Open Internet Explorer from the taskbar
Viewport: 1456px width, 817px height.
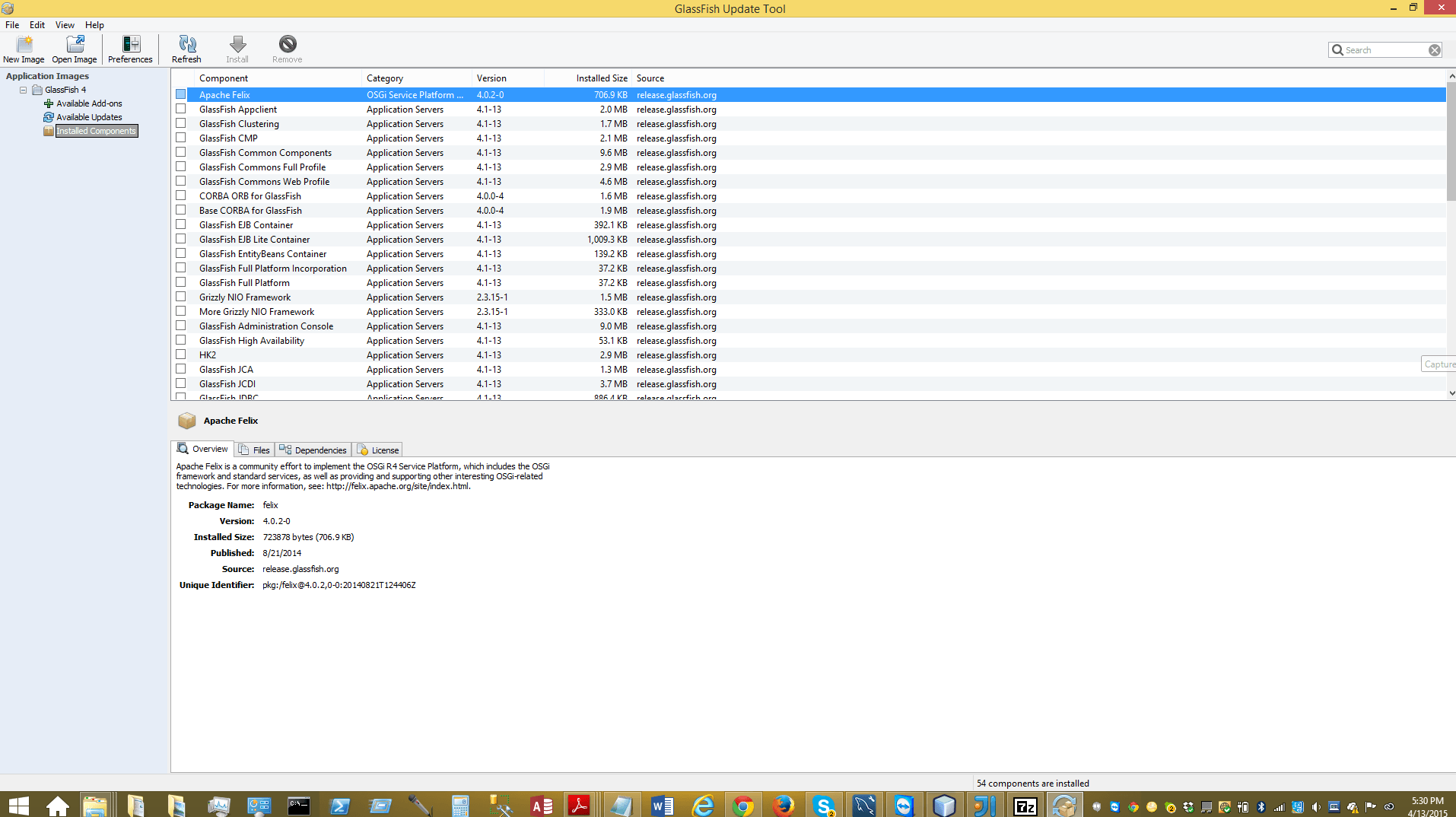click(x=703, y=806)
